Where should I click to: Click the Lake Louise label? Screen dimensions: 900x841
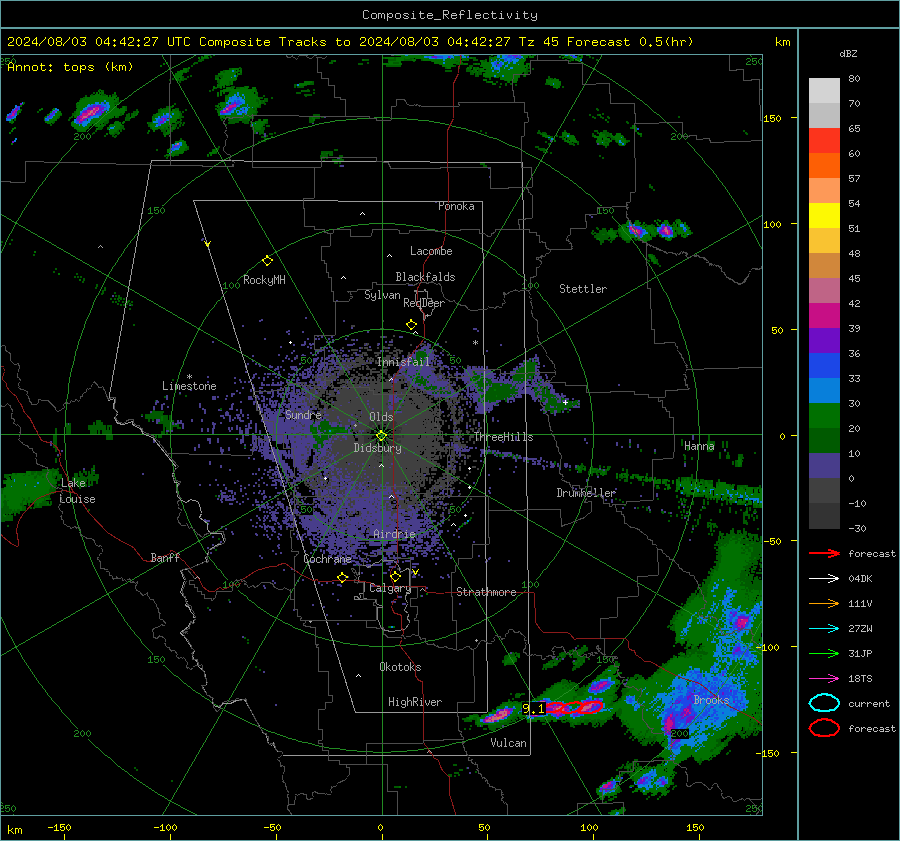pos(77,491)
